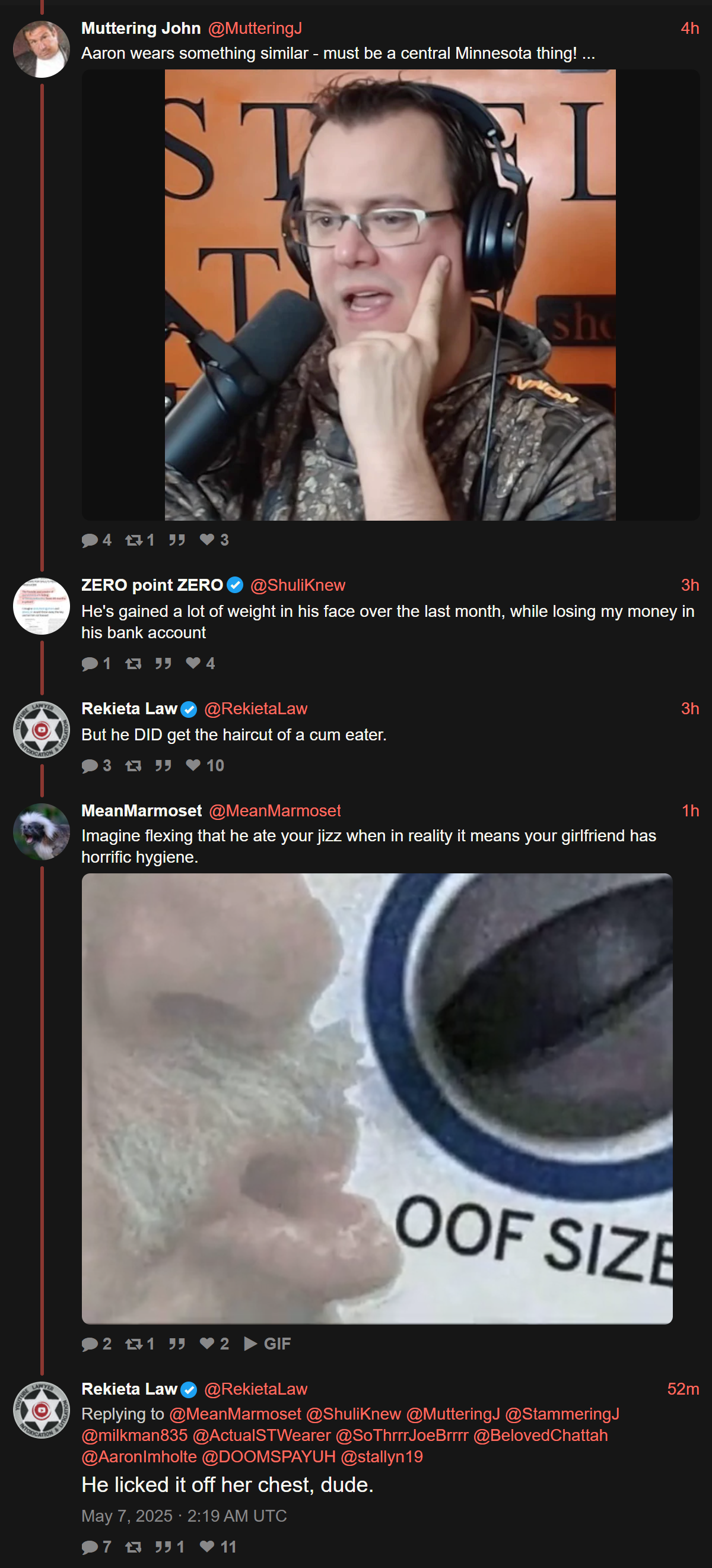Click @AaronImholte mention in reply list
Screen dimensions: 712x1568
139,1456
